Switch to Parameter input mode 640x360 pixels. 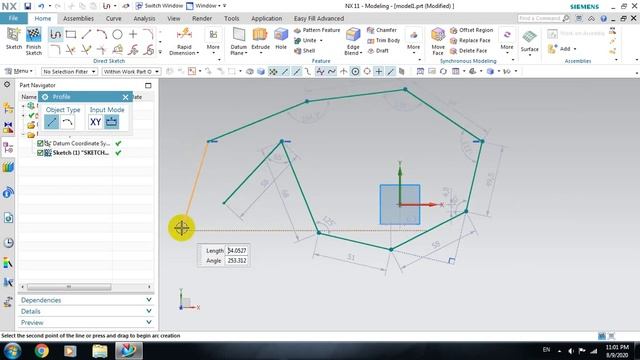111,122
